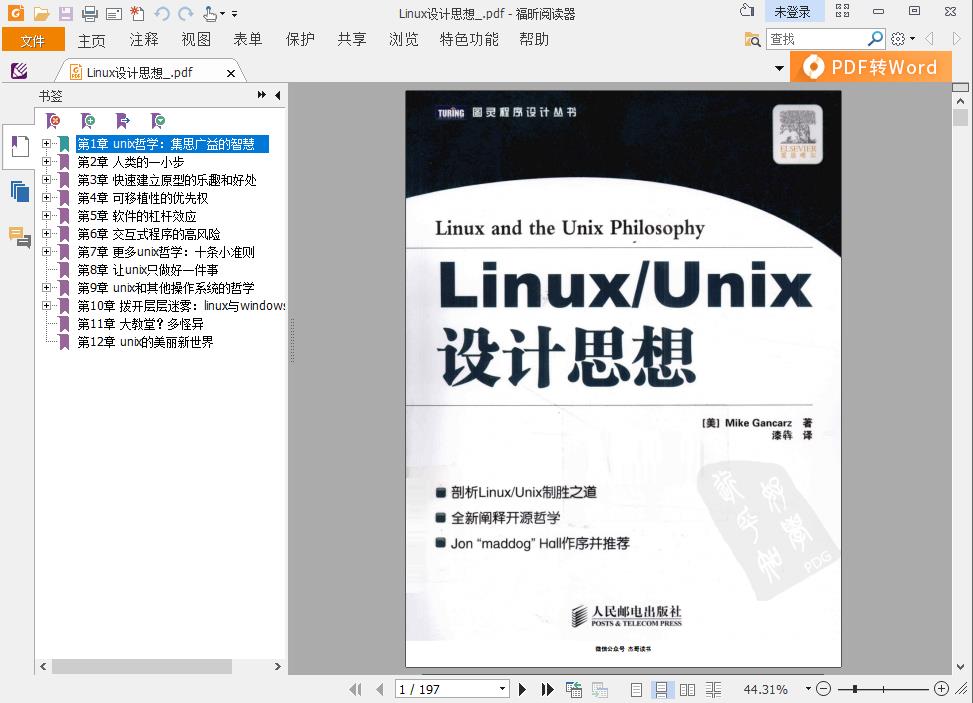973x703 pixels.
Task: Click the advanced search folder icon
Action: click(752, 39)
